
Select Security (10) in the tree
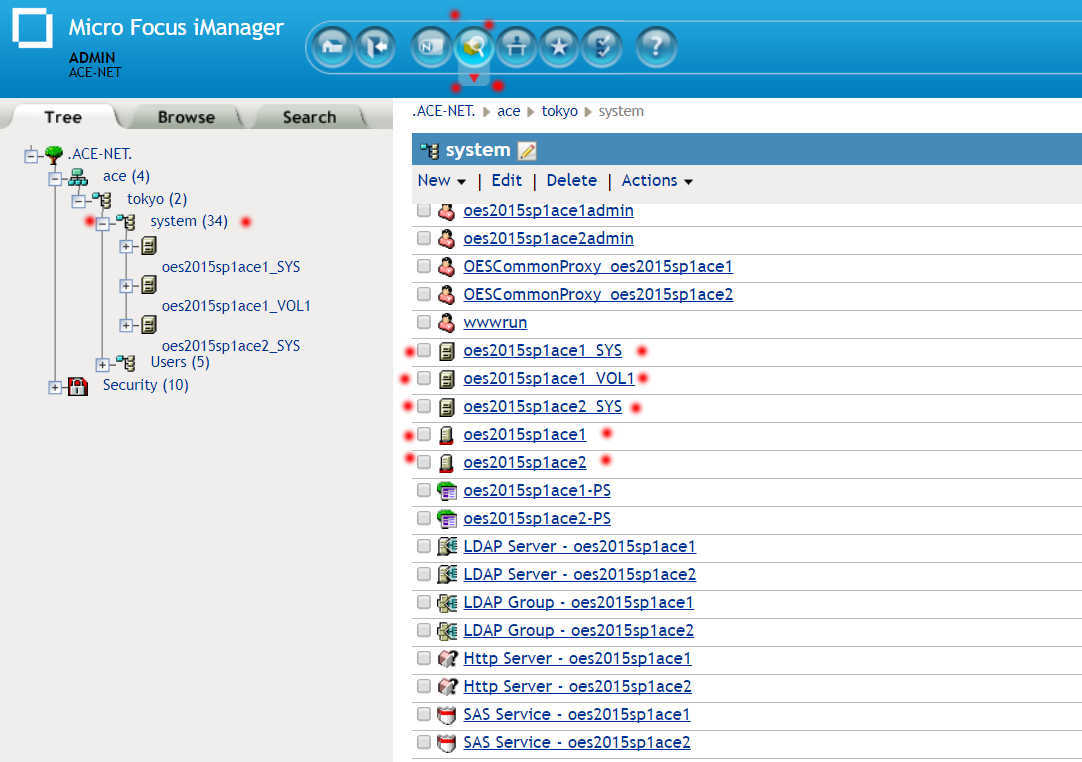point(146,385)
